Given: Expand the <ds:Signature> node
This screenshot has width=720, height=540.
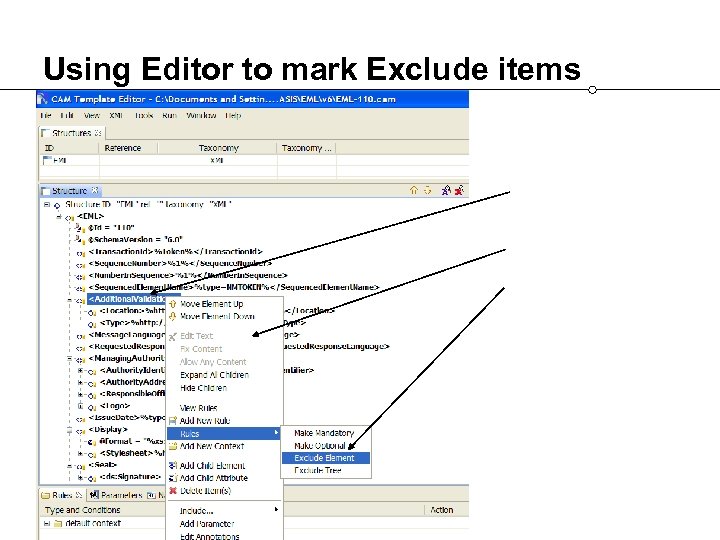Looking at the screenshot, I should (x=80, y=478).
